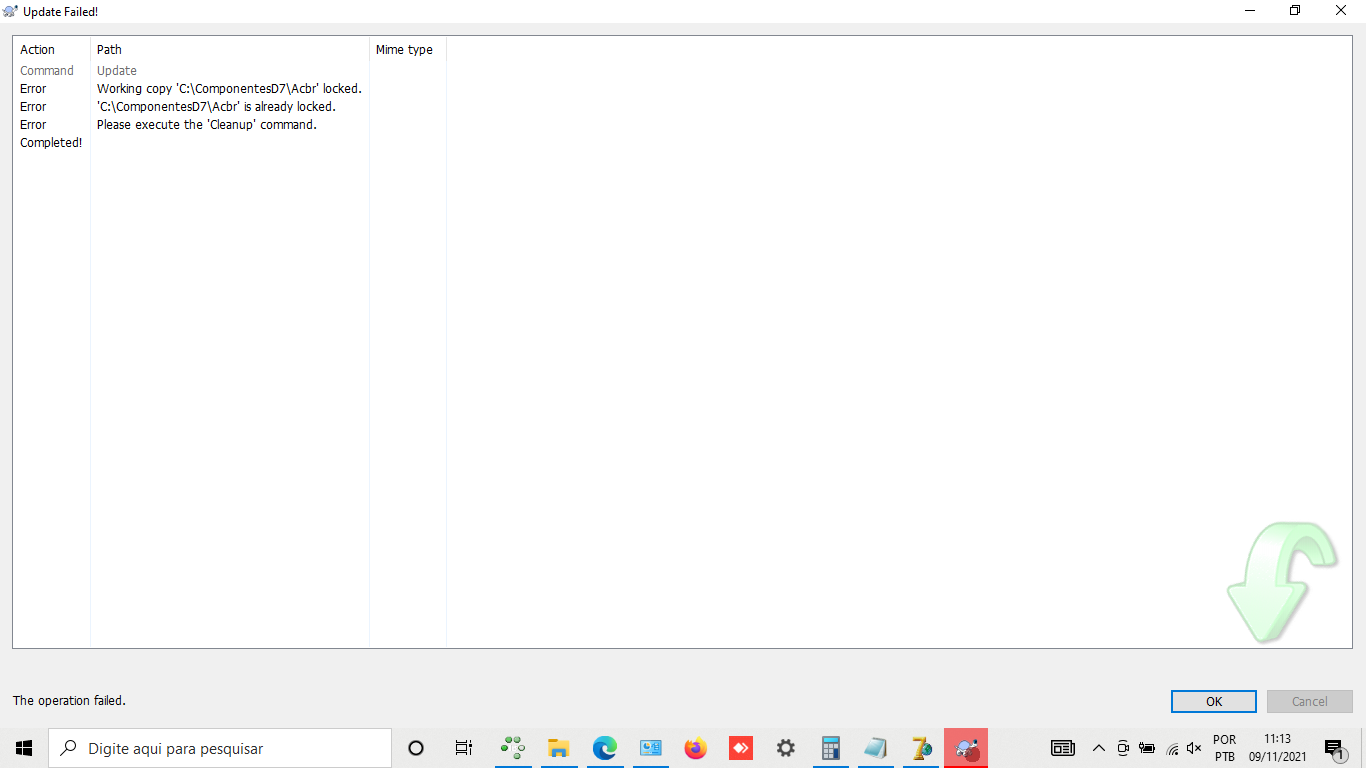
Task: Click the Meet Now tray icon
Action: [x=1123, y=748]
